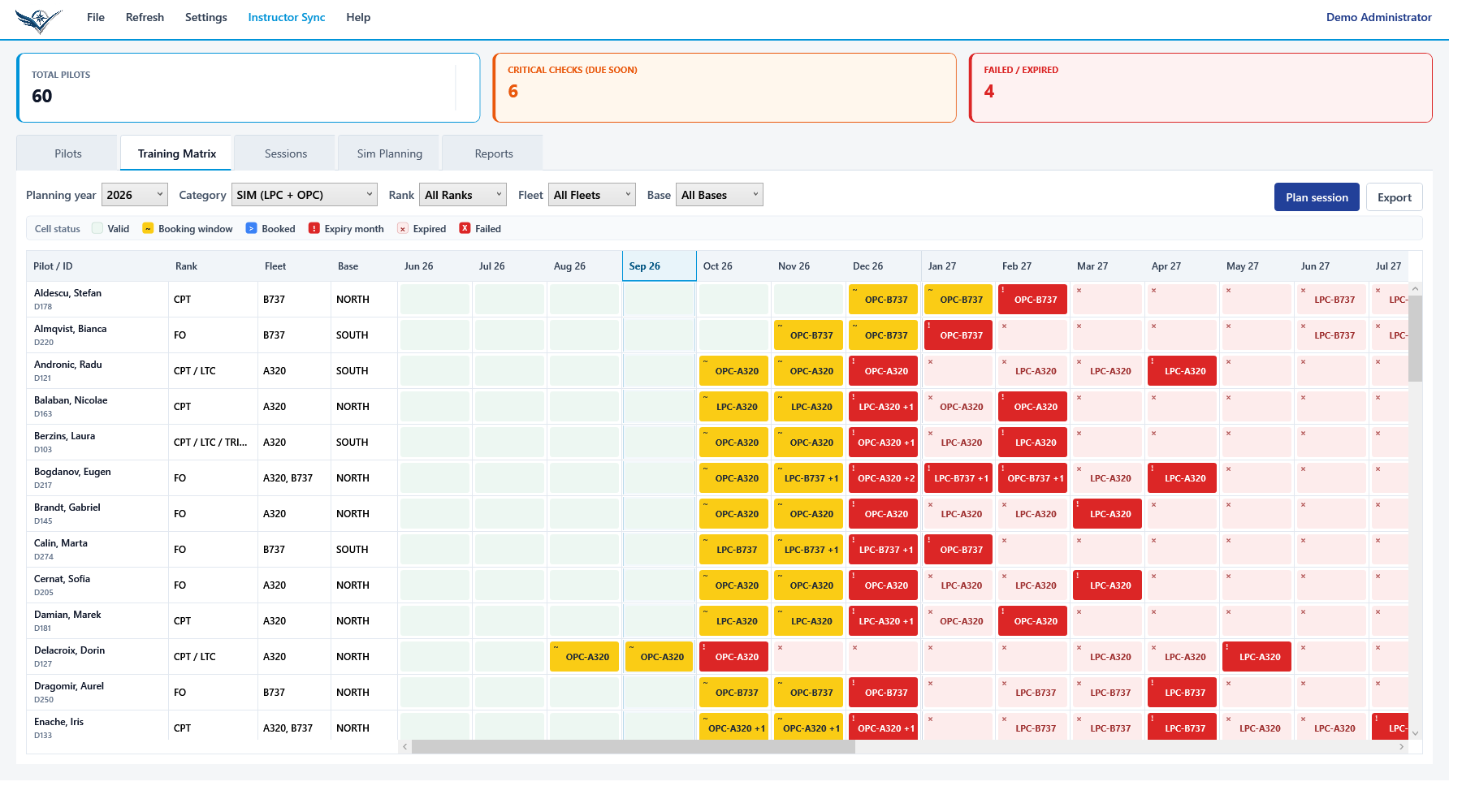Viewport: 1462px width, 812px height.
Task: Click the Sep 26 column header
Action: [660, 266]
